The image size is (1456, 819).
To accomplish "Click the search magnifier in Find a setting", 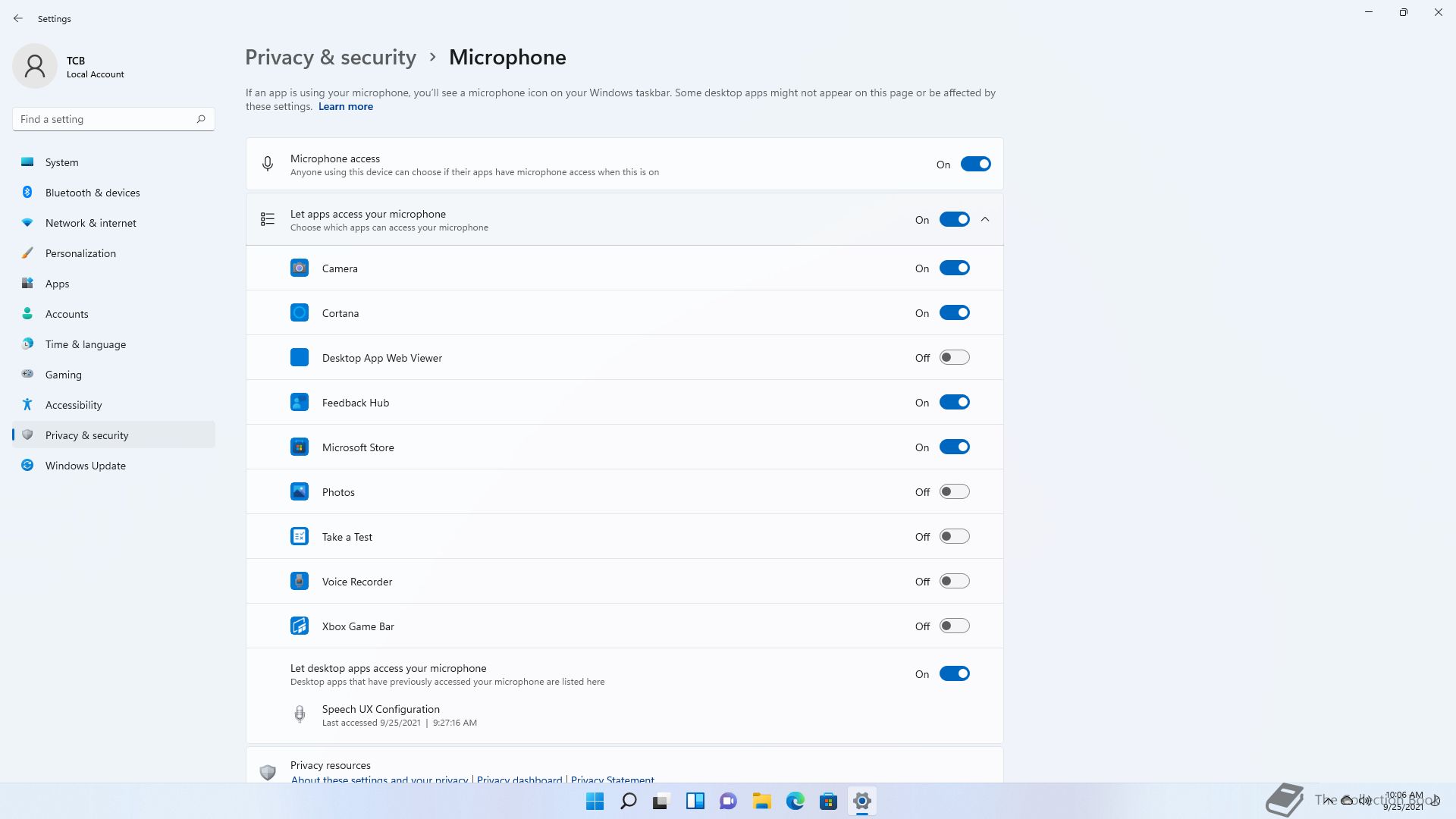I will point(201,119).
